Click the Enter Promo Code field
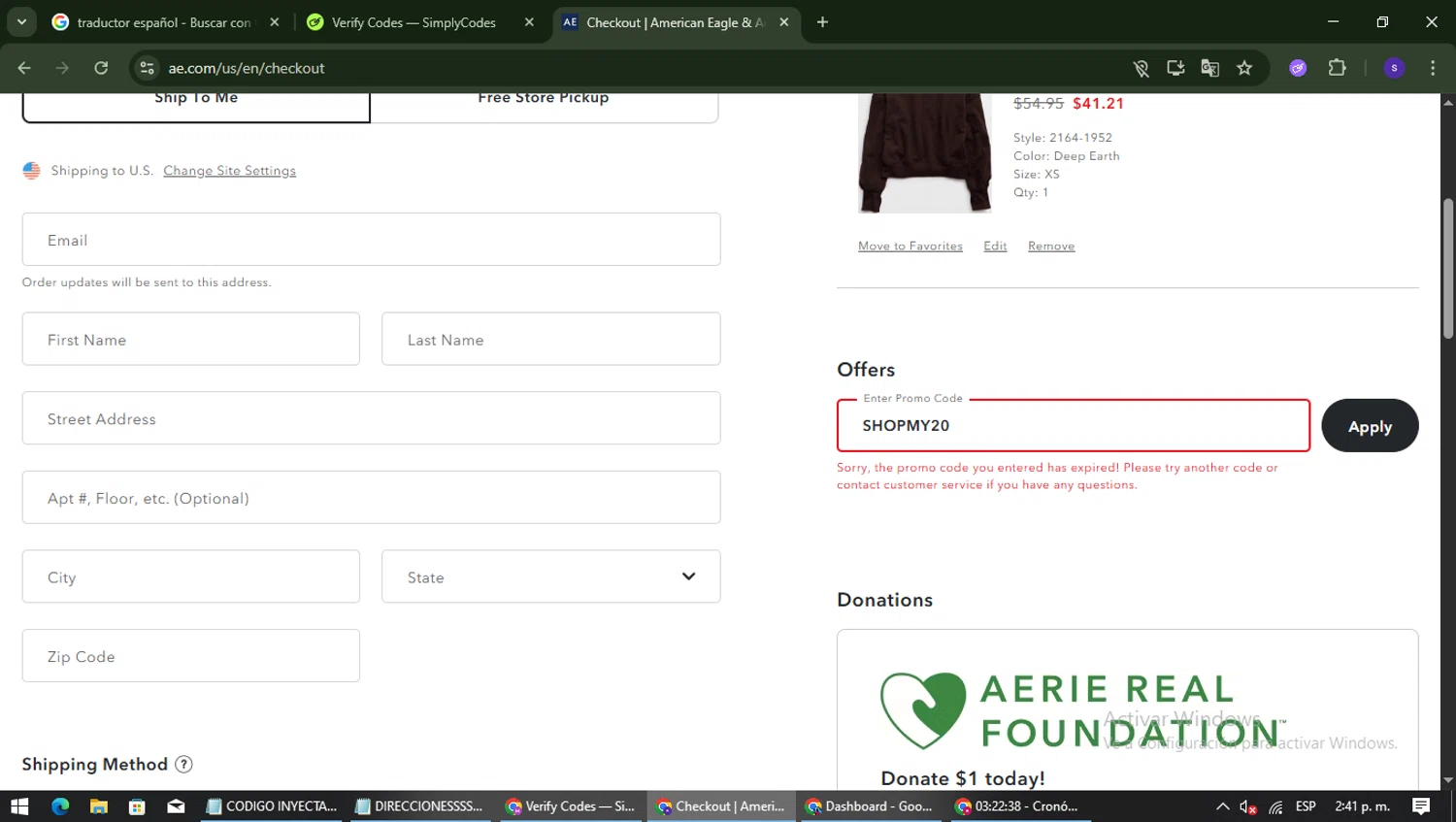The width and height of the screenshot is (1456, 822). pyautogui.click(x=1074, y=425)
